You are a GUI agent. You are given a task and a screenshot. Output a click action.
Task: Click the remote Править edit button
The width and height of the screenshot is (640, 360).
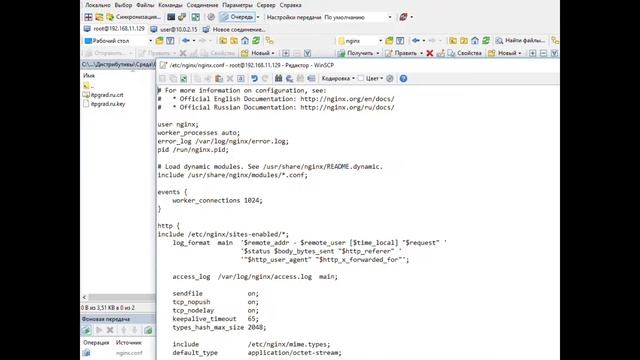[401, 53]
